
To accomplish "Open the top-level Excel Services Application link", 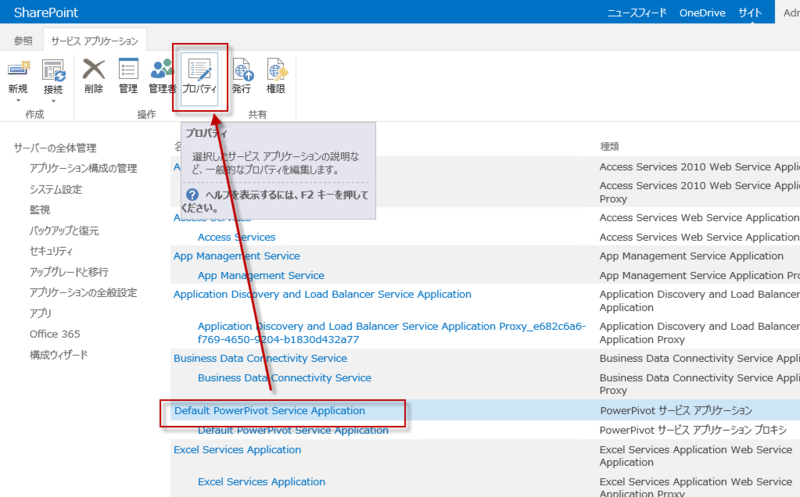I will [237, 450].
